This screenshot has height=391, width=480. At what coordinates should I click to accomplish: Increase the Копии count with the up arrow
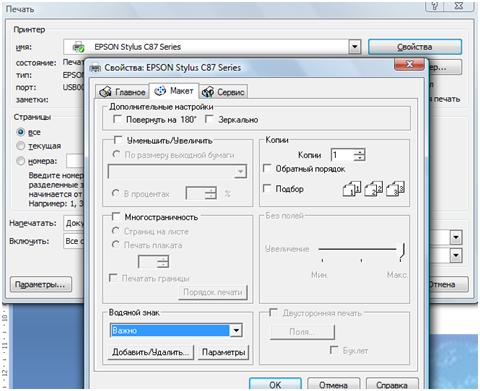tap(359, 152)
